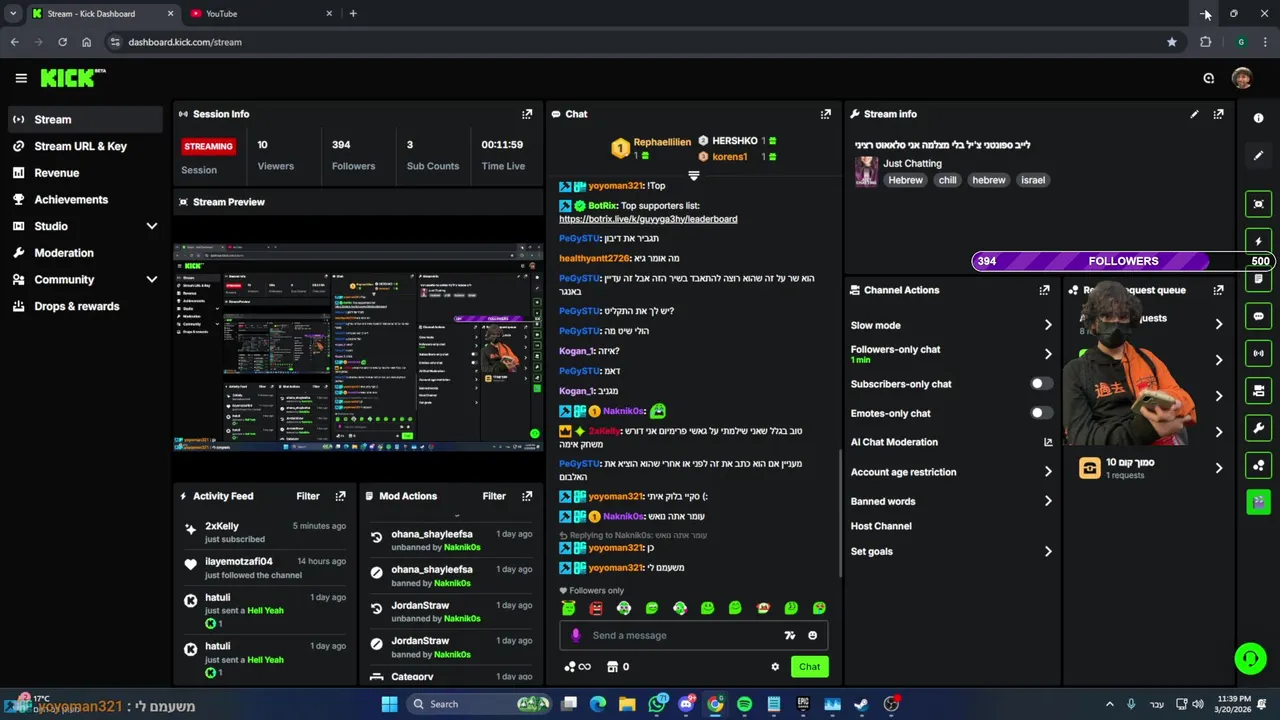Open Achievements in sidebar
Image resolution: width=1280 pixels, height=720 pixels.
85,199
